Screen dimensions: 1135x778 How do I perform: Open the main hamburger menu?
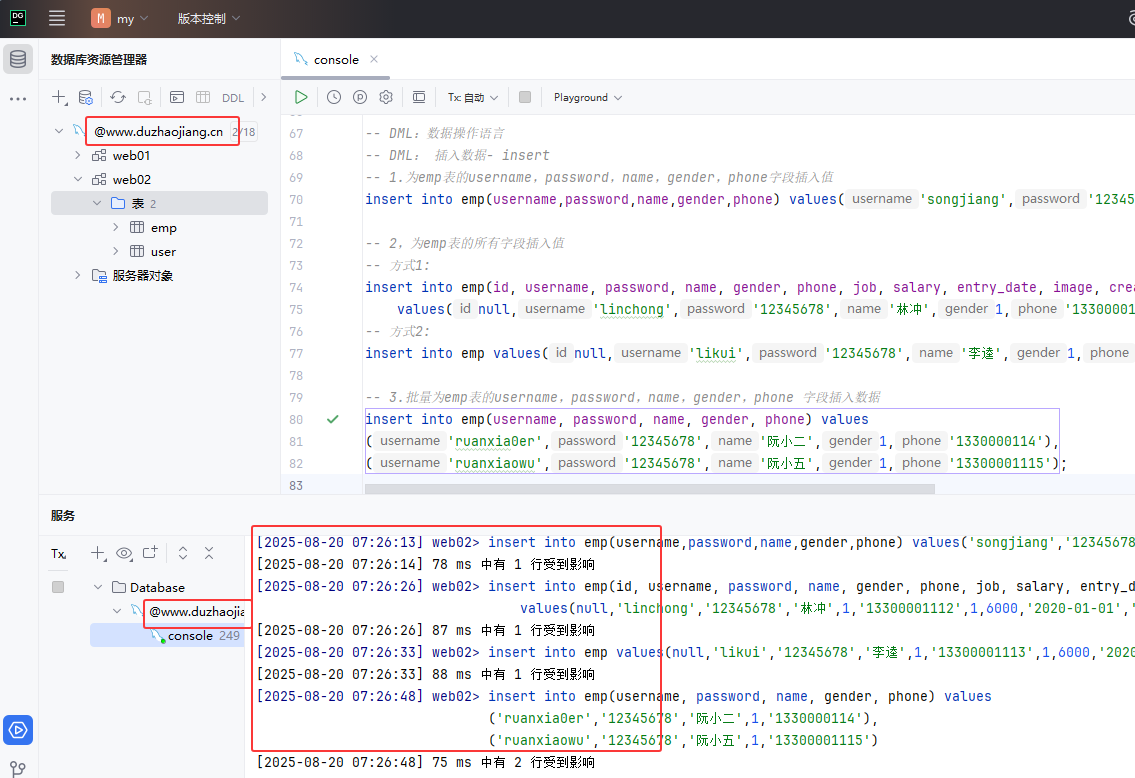[57, 19]
